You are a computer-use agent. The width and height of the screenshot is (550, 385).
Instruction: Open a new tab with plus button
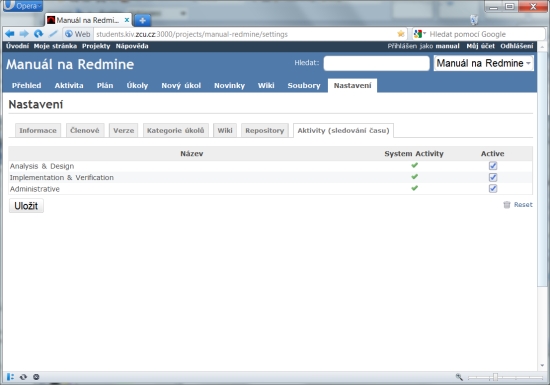(143, 20)
